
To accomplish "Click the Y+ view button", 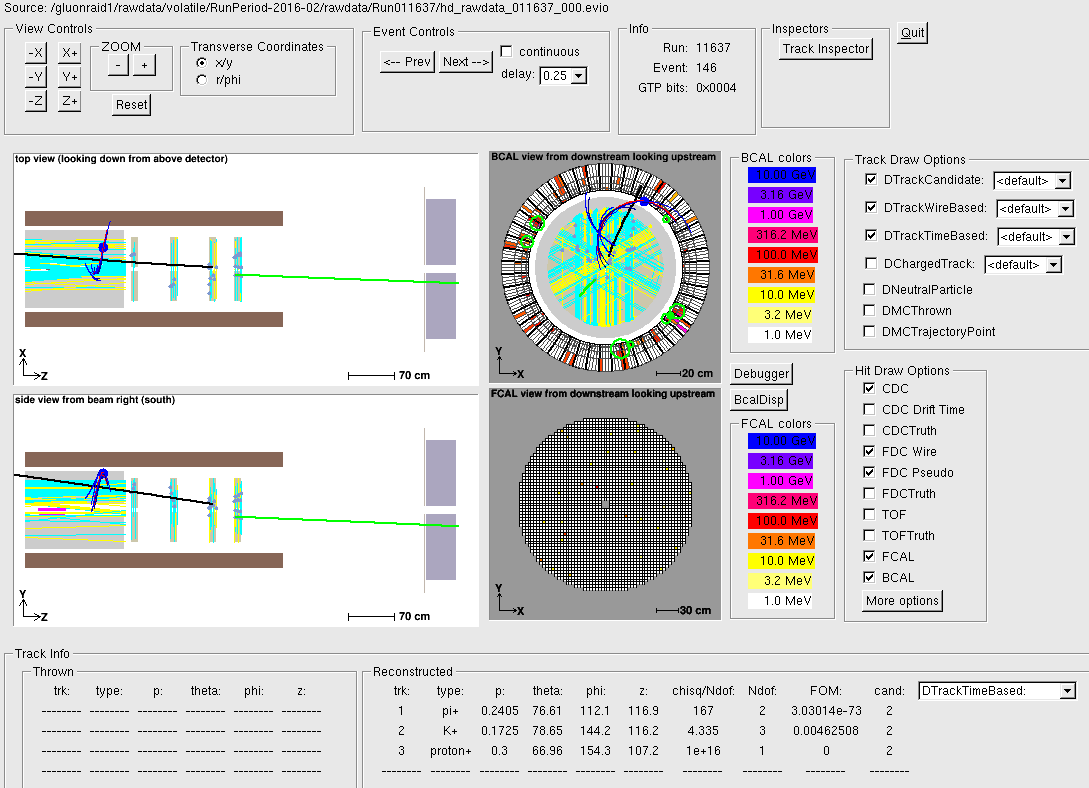I will (x=69, y=77).
